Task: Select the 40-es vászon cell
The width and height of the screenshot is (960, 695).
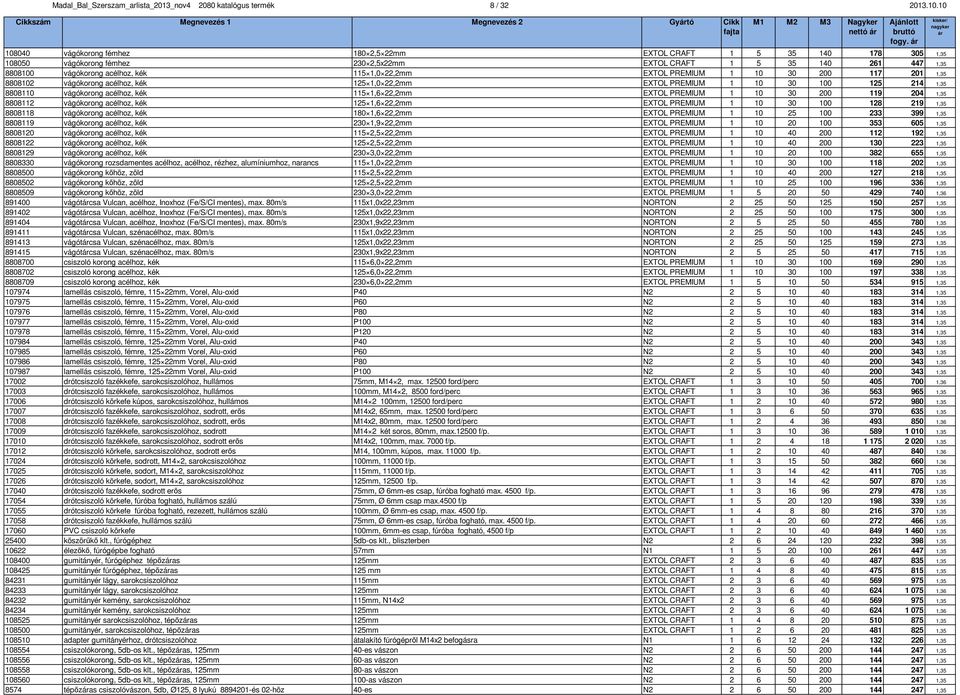Action: pos(375,650)
